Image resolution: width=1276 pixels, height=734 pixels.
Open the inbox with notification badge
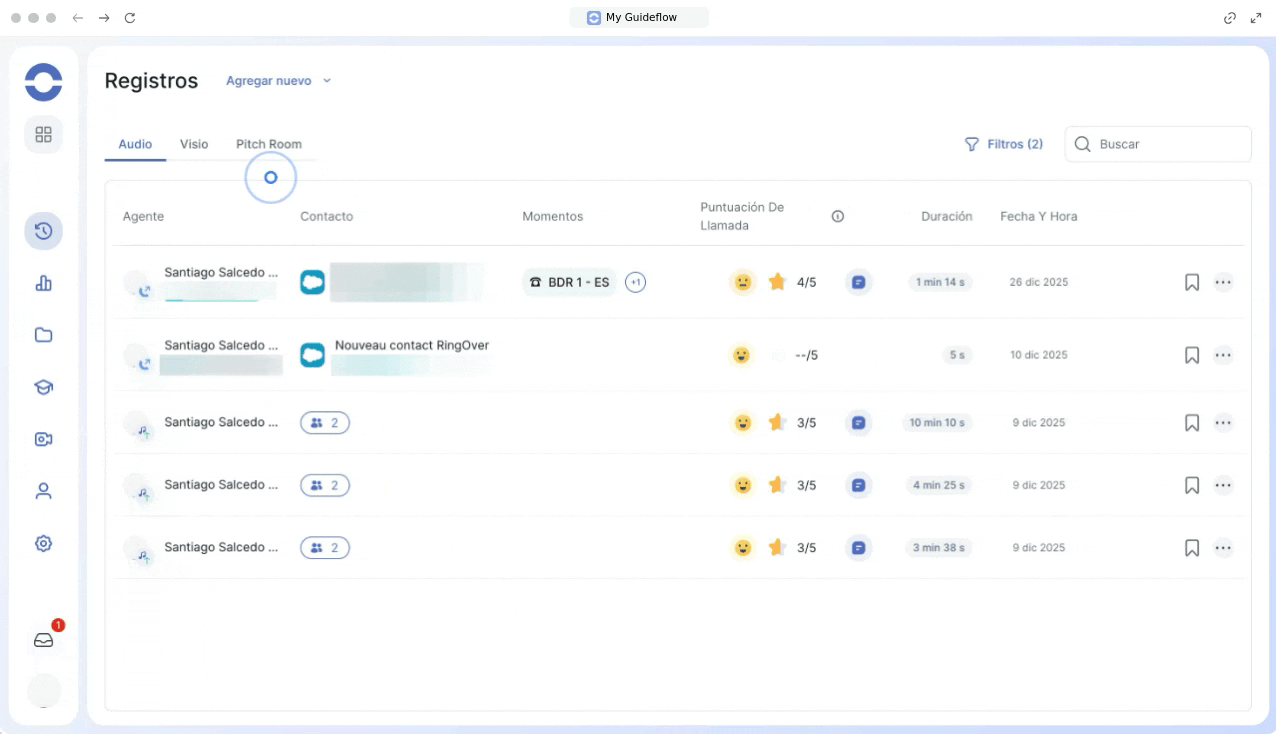point(44,640)
